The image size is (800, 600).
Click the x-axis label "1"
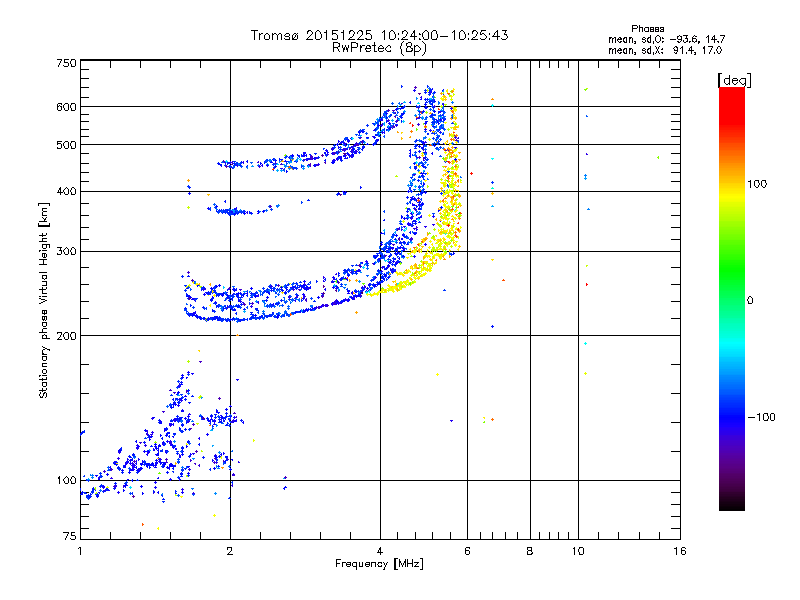coord(80,551)
